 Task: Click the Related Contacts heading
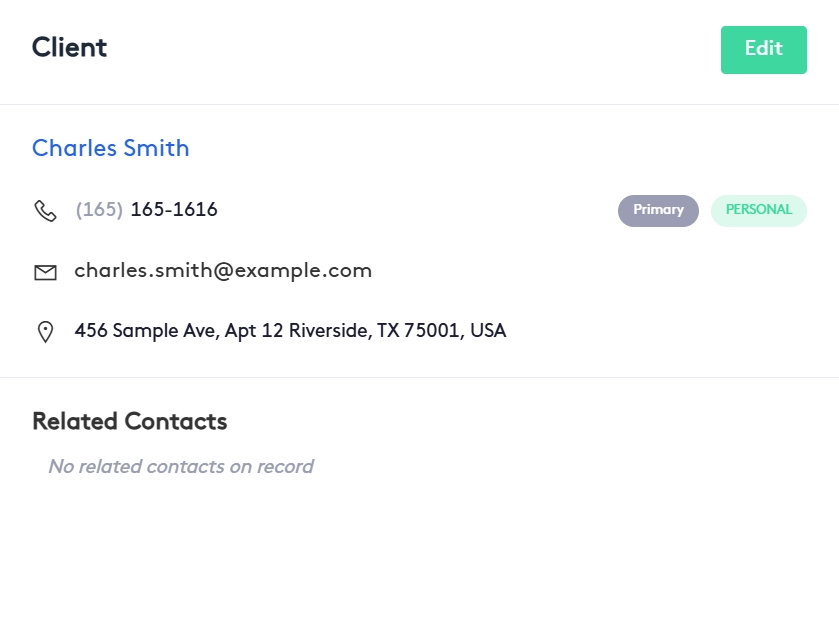[x=129, y=421]
